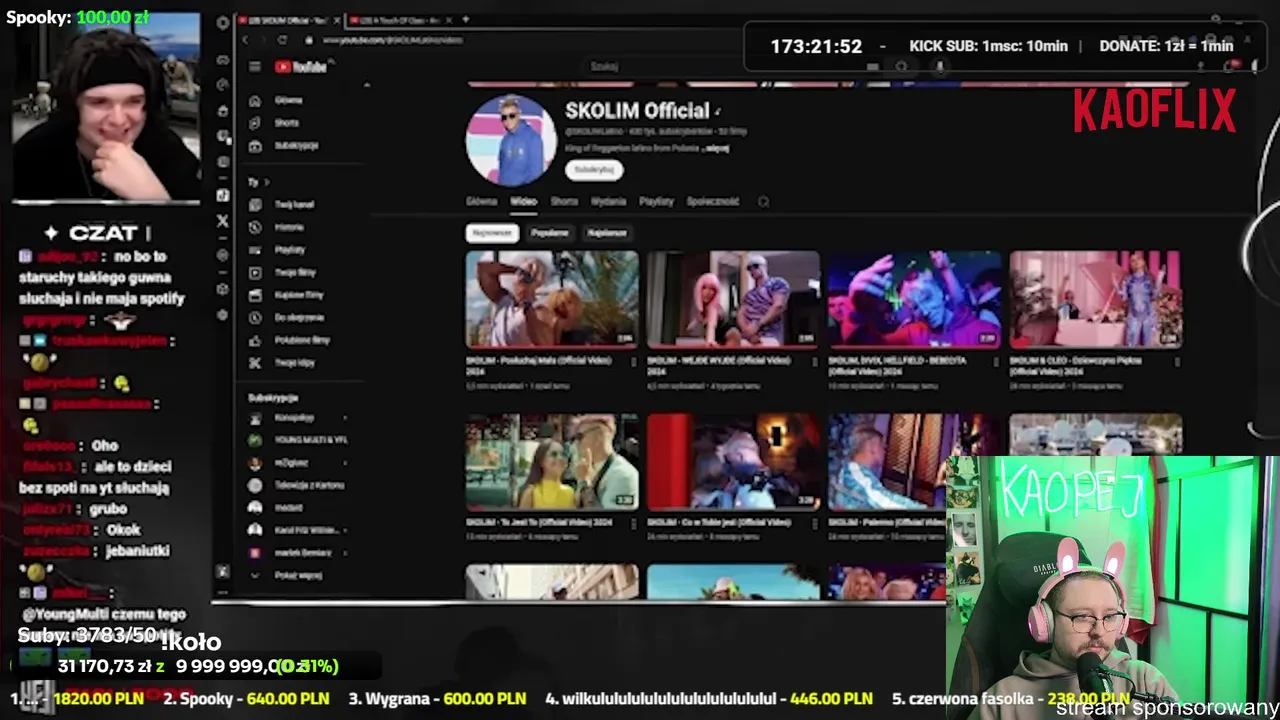Close the SKOLIM Official browser tab
This screenshot has height=720, width=1280.
(337, 20)
